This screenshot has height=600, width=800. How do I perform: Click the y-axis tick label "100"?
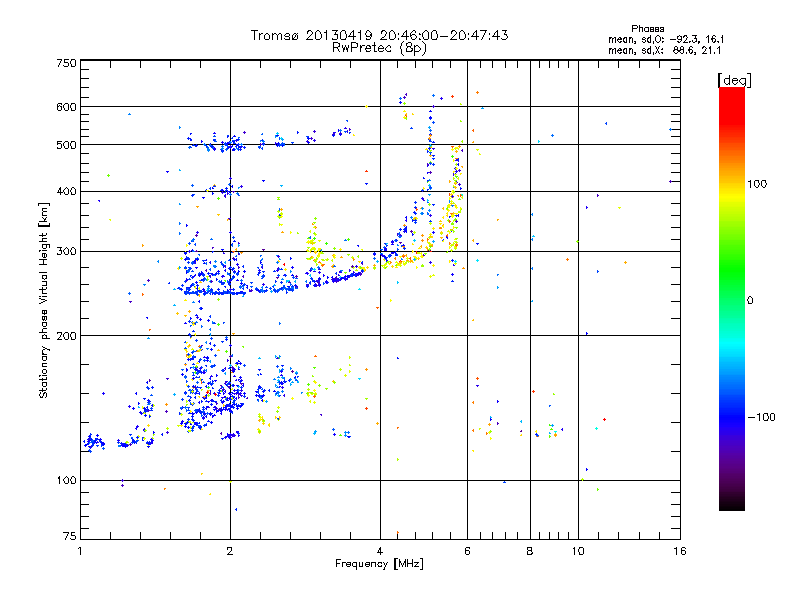point(66,480)
